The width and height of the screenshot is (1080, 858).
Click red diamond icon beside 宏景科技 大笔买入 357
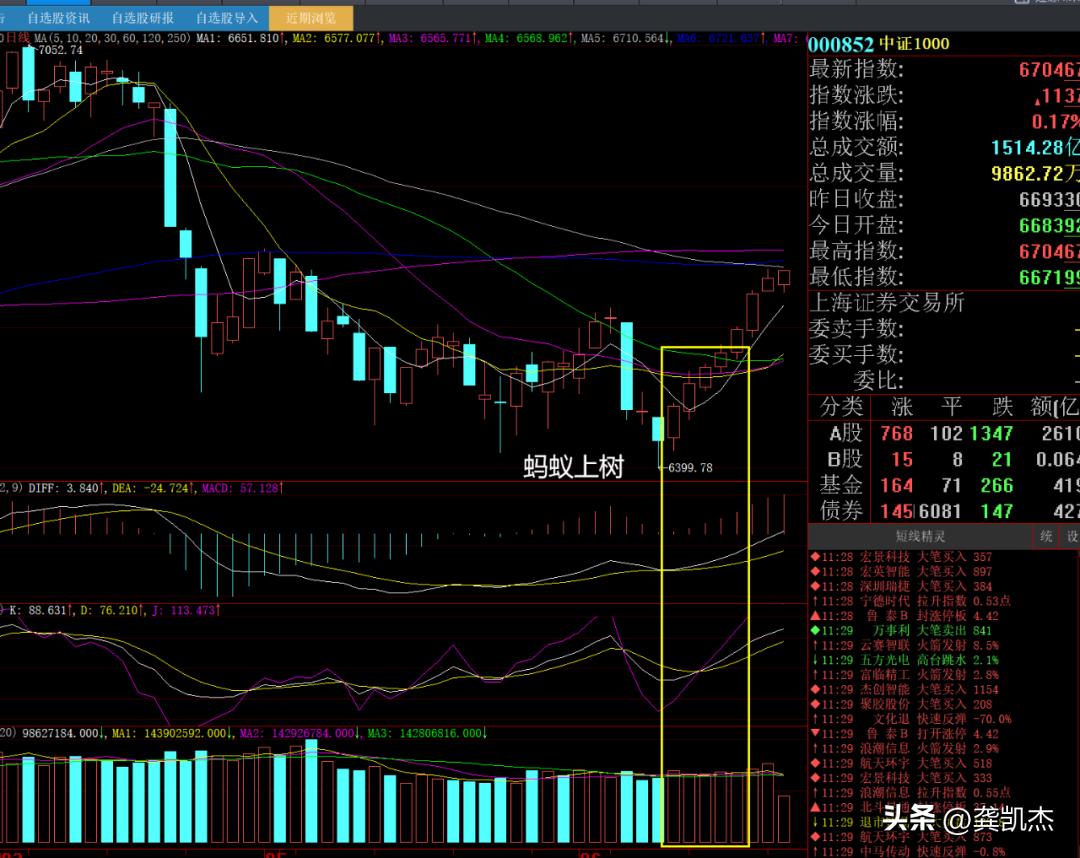click(x=814, y=556)
